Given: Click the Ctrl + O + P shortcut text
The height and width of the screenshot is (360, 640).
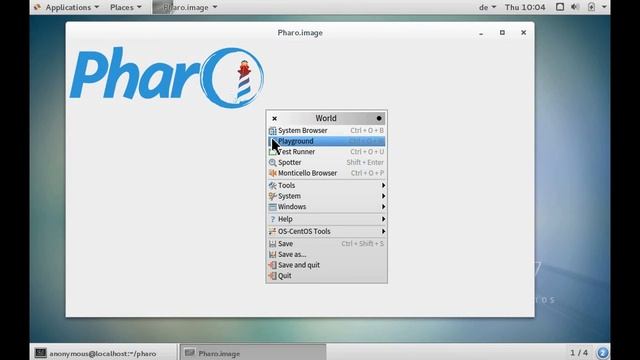Looking at the screenshot, I should click(x=367, y=173).
